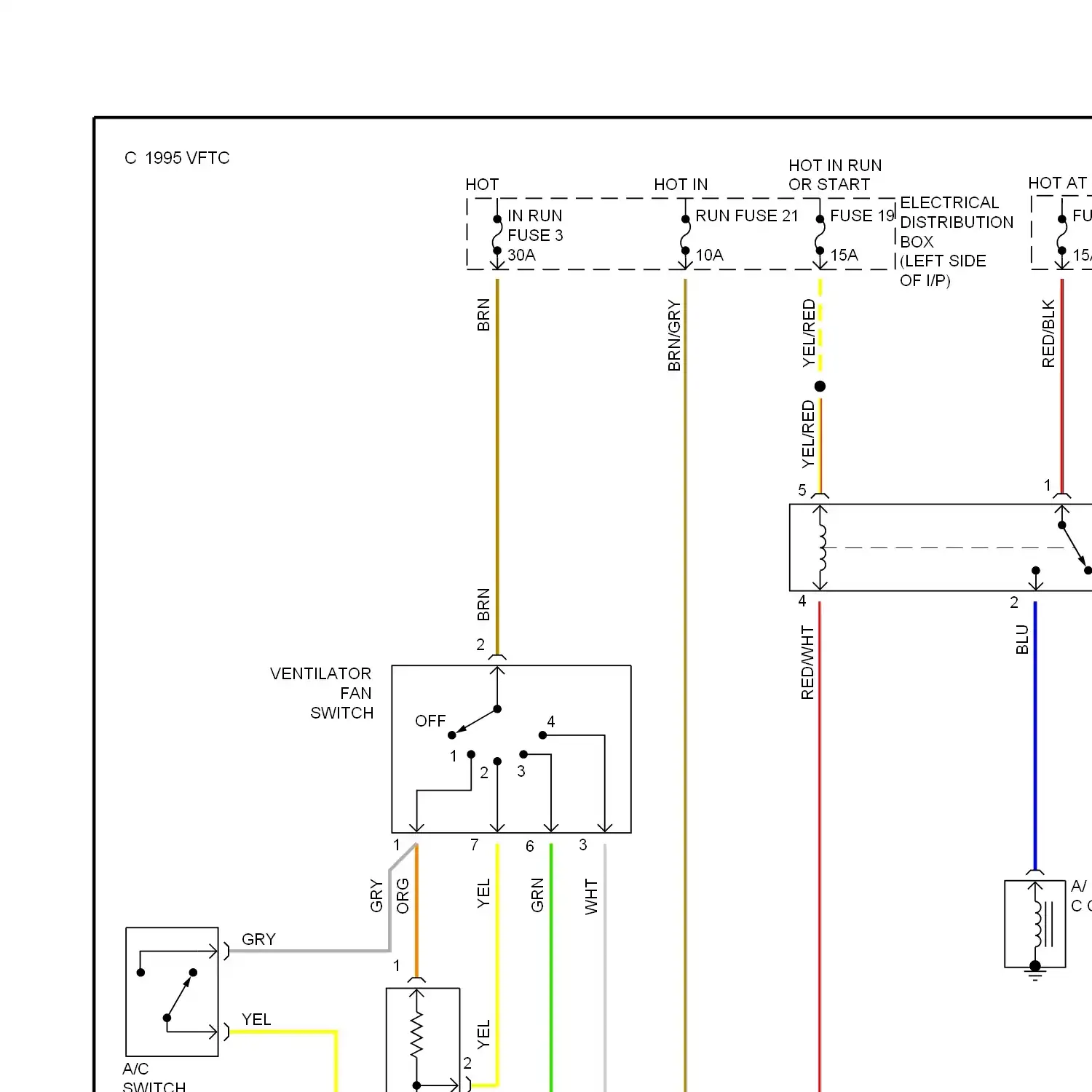
Task: Select the resistor symbol below ORG wire
Action: 416,1034
